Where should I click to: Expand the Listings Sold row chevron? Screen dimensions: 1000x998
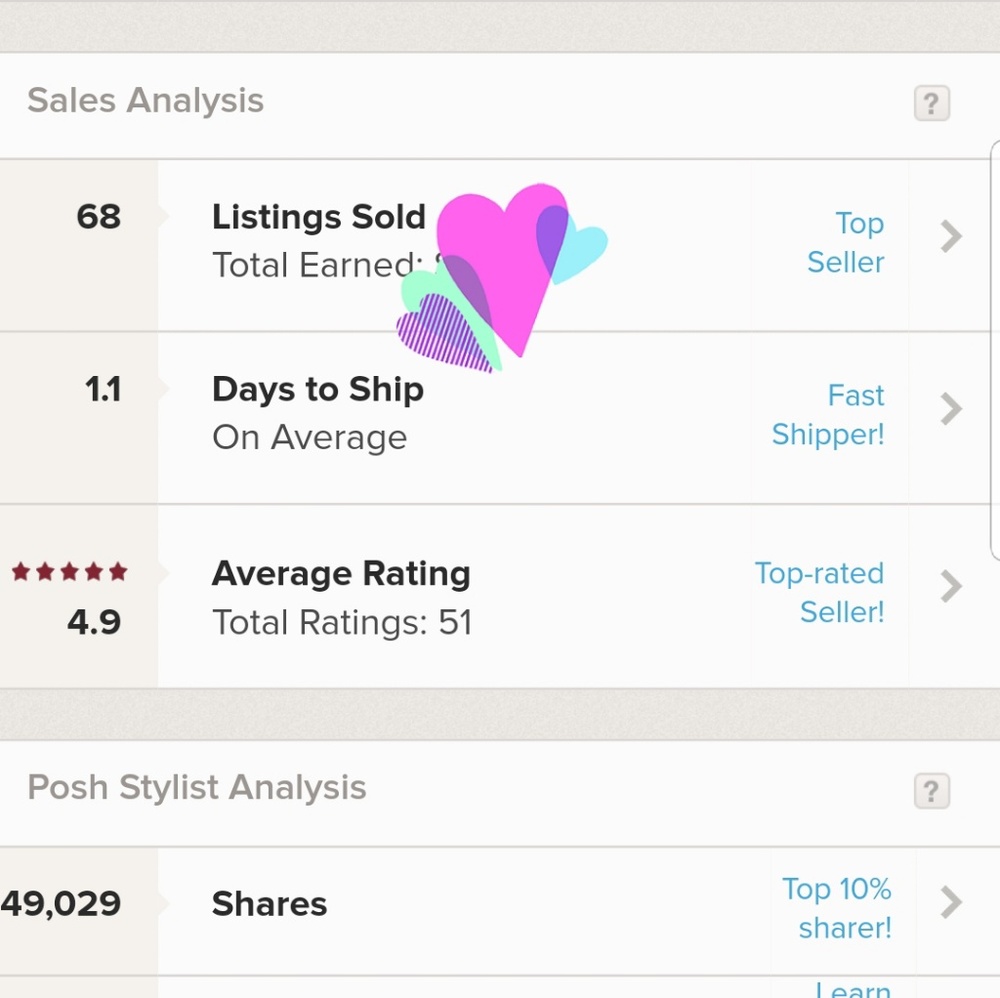(x=951, y=237)
